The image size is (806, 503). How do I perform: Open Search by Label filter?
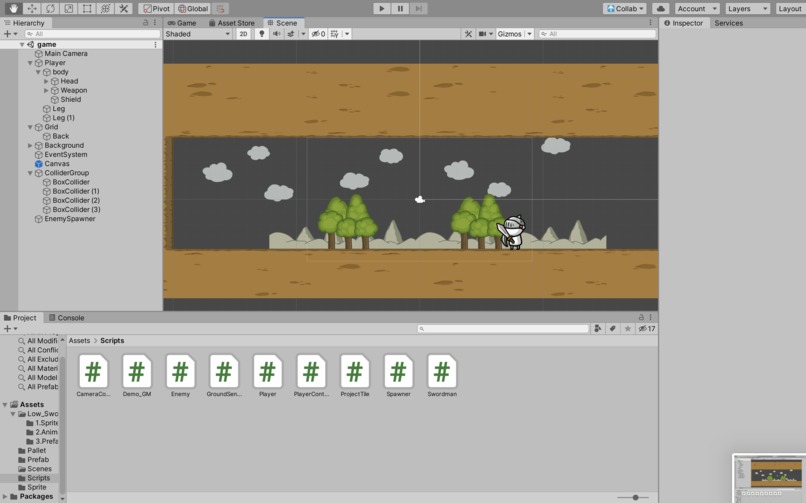pyautogui.click(x=613, y=328)
